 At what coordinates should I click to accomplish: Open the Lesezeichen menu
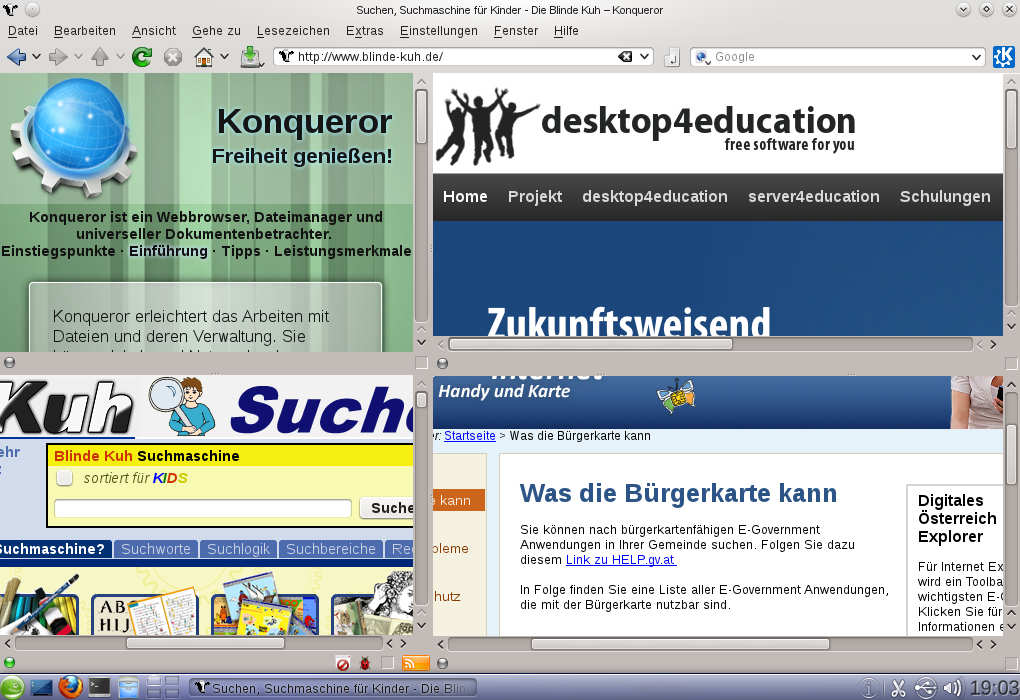(x=293, y=31)
